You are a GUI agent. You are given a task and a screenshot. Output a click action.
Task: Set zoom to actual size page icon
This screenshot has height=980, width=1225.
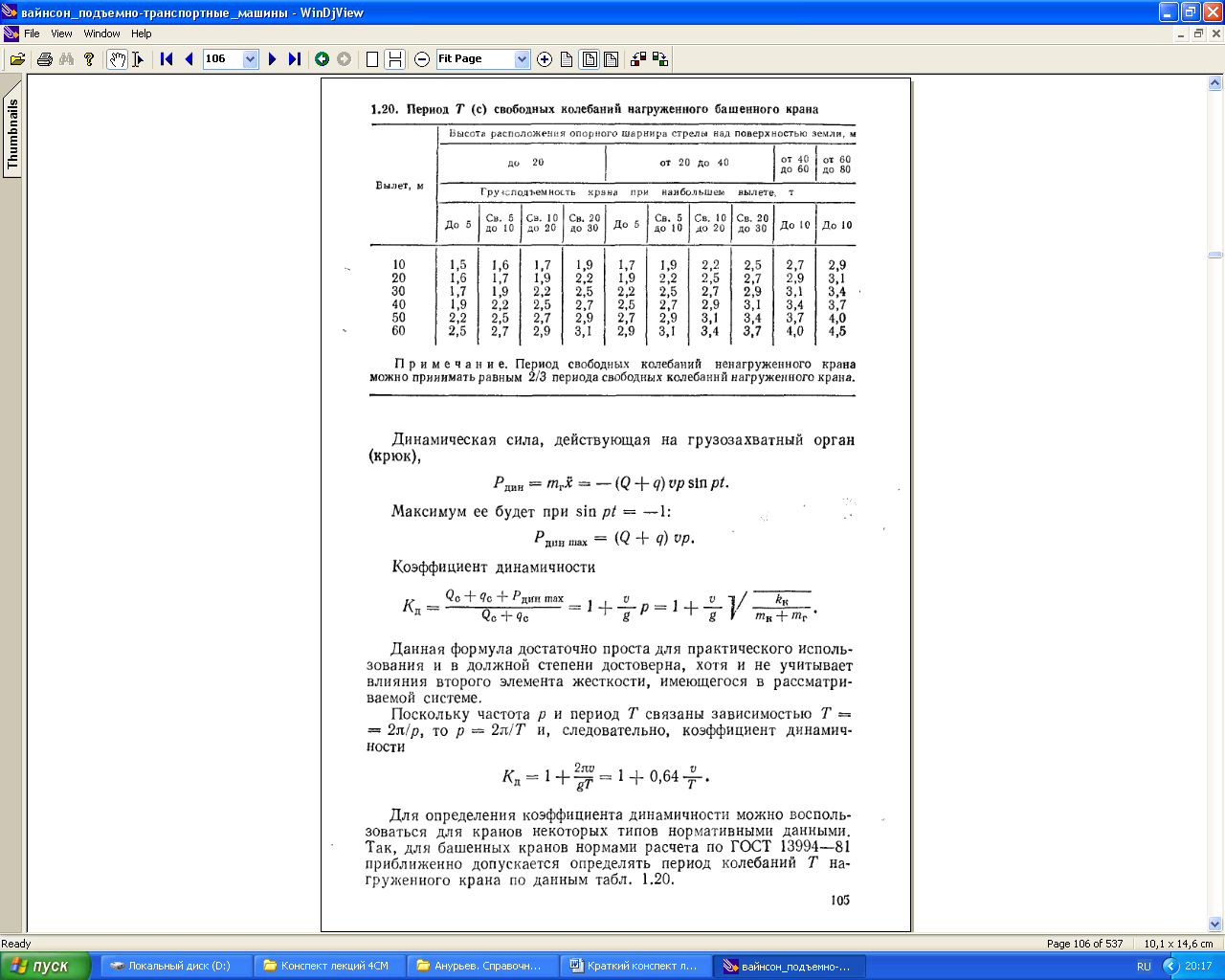(567, 59)
